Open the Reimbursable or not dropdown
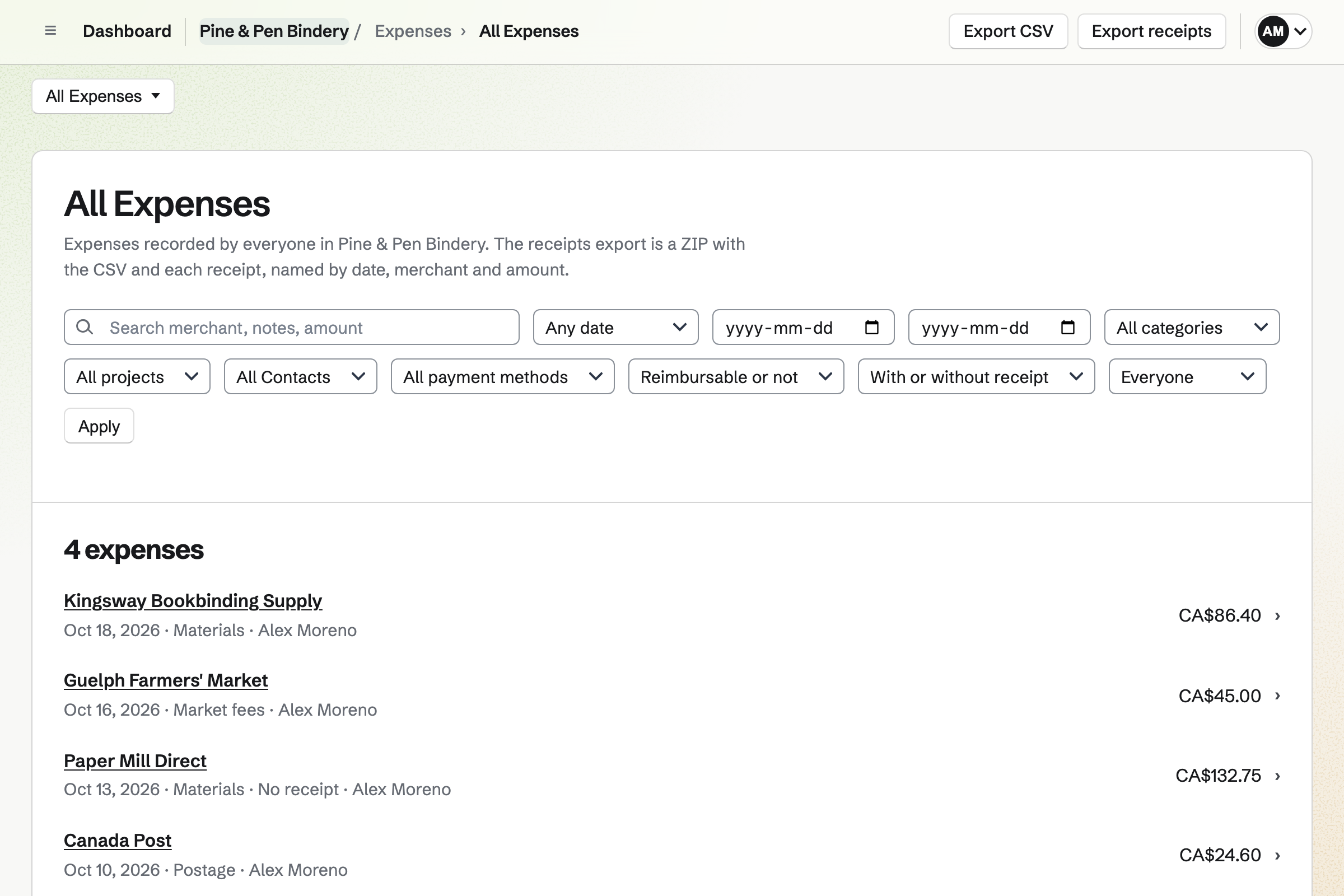The image size is (1344, 896). click(736, 376)
